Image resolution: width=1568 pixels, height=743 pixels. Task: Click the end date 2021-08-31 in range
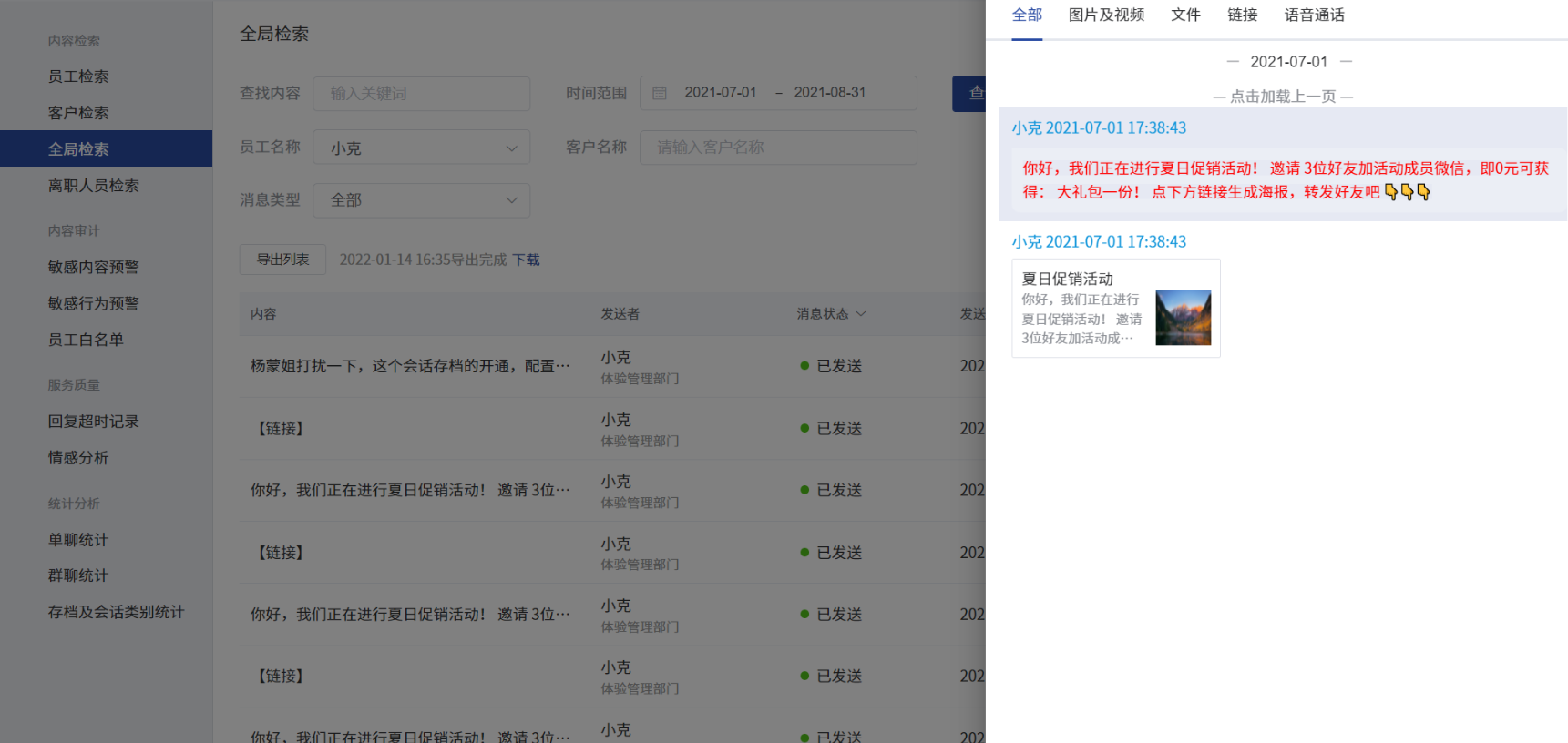pos(829,93)
